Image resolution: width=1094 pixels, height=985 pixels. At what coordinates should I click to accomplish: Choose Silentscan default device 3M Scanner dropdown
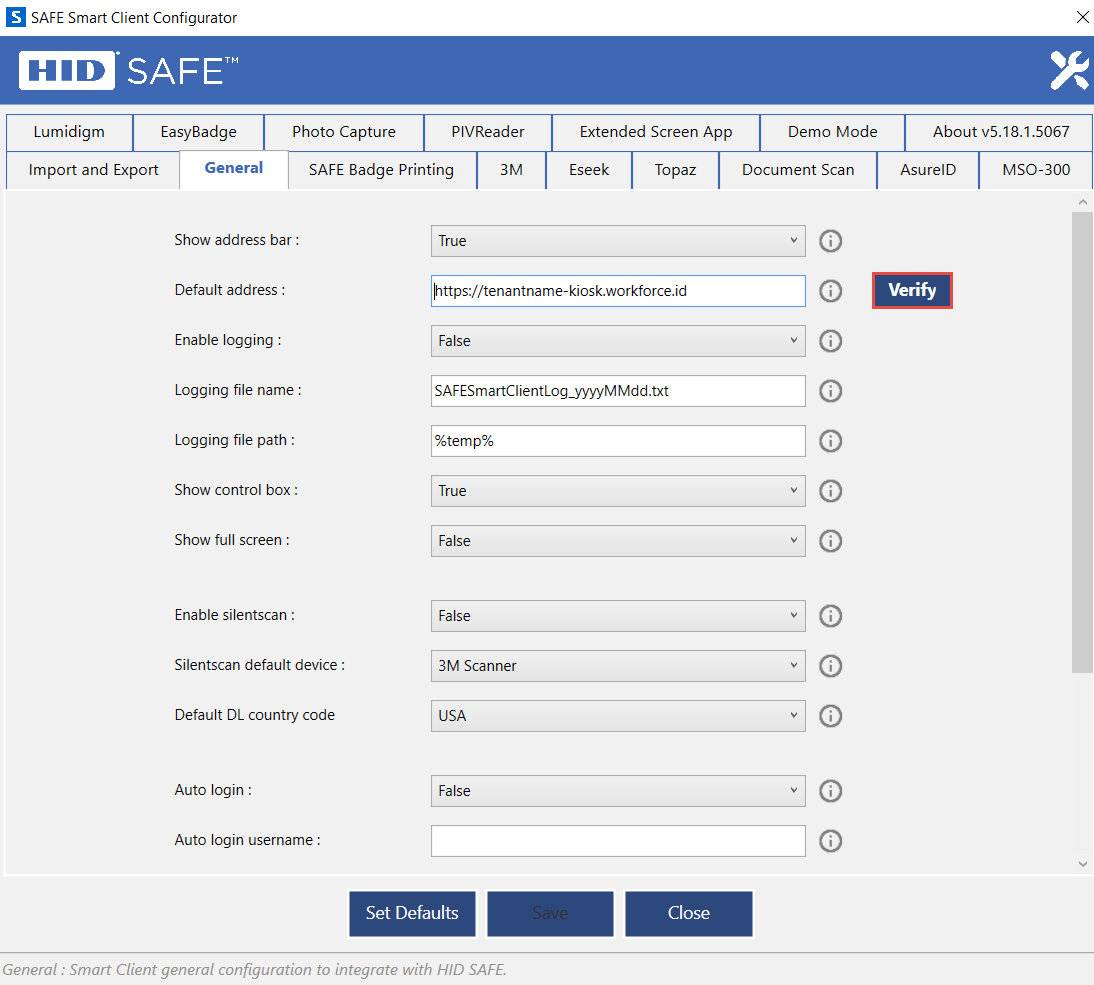click(618, 666)
